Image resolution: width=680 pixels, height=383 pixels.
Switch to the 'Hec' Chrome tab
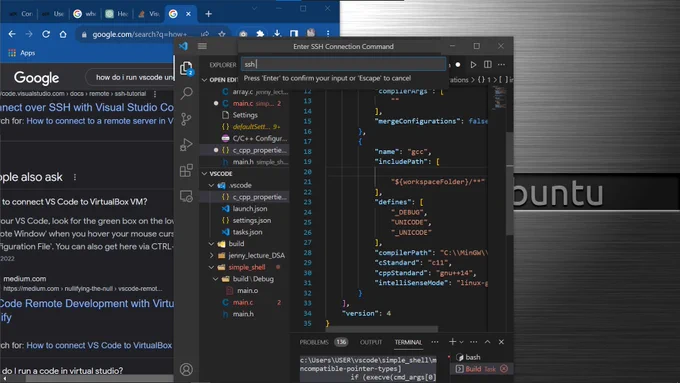pos(117,14)
